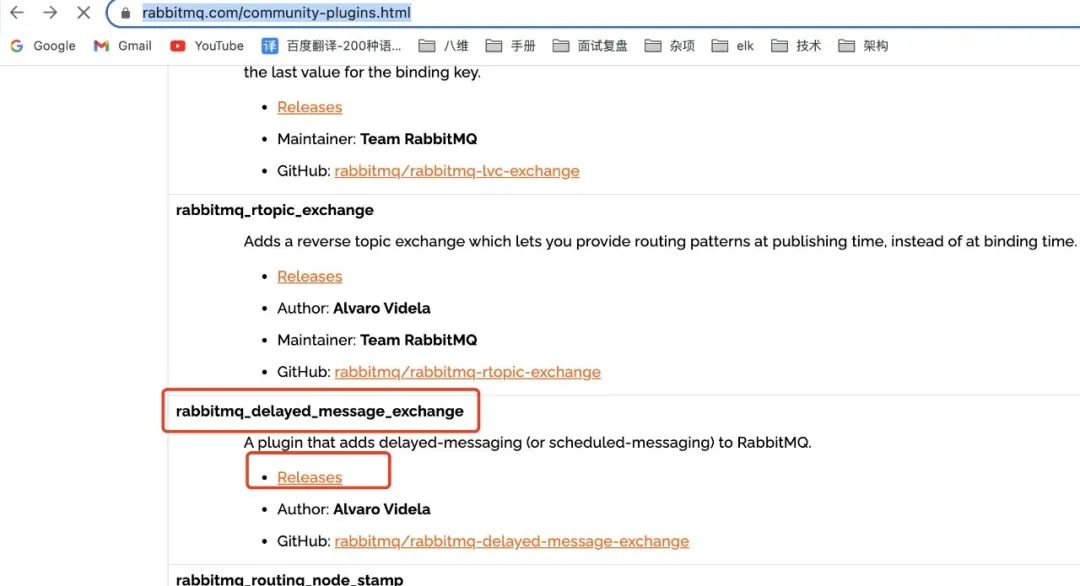
Task: Open rabbitmq/rabbitmq-delayed-message-exchange GitHub link
Action: coord(511,541)
